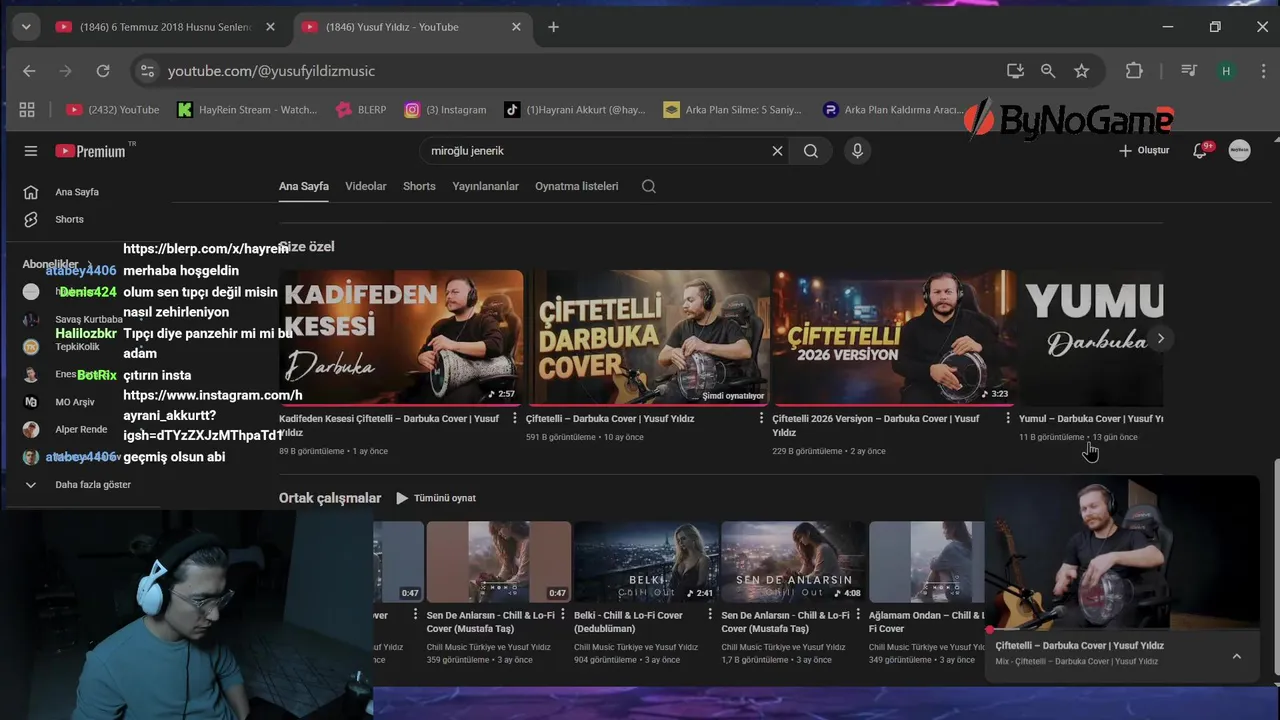The height and width of the screenshot is (720, 1280).
Task: Click the address bar URL
Action: [271, 71]
